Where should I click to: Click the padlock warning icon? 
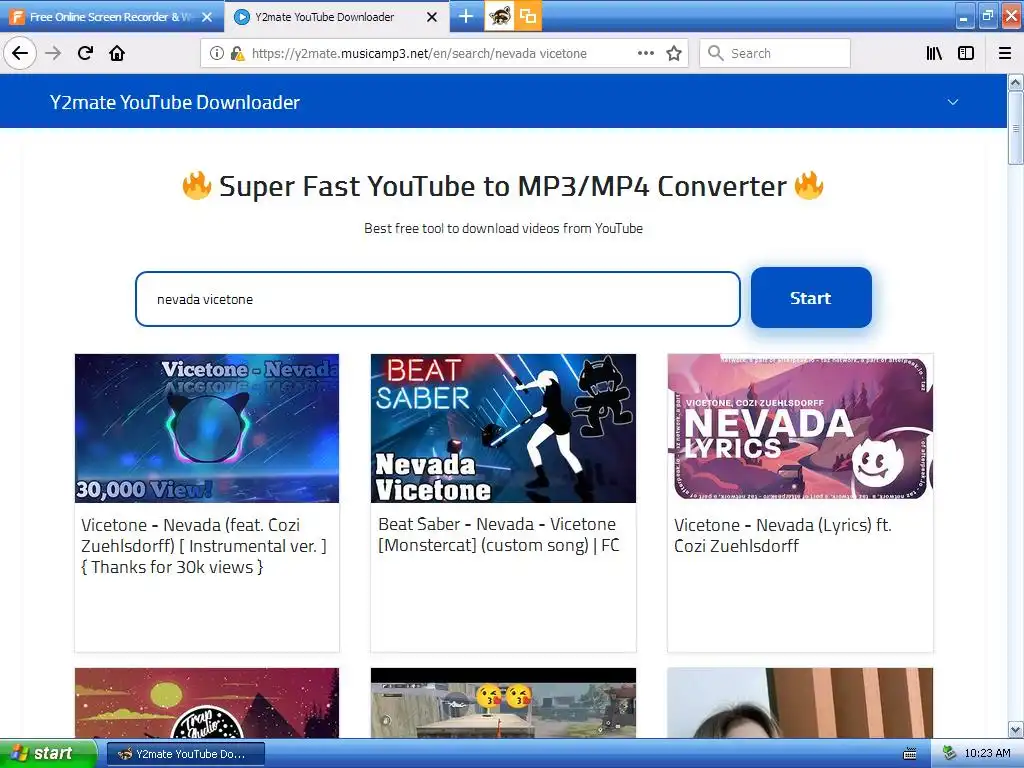(x=238, y=54)
